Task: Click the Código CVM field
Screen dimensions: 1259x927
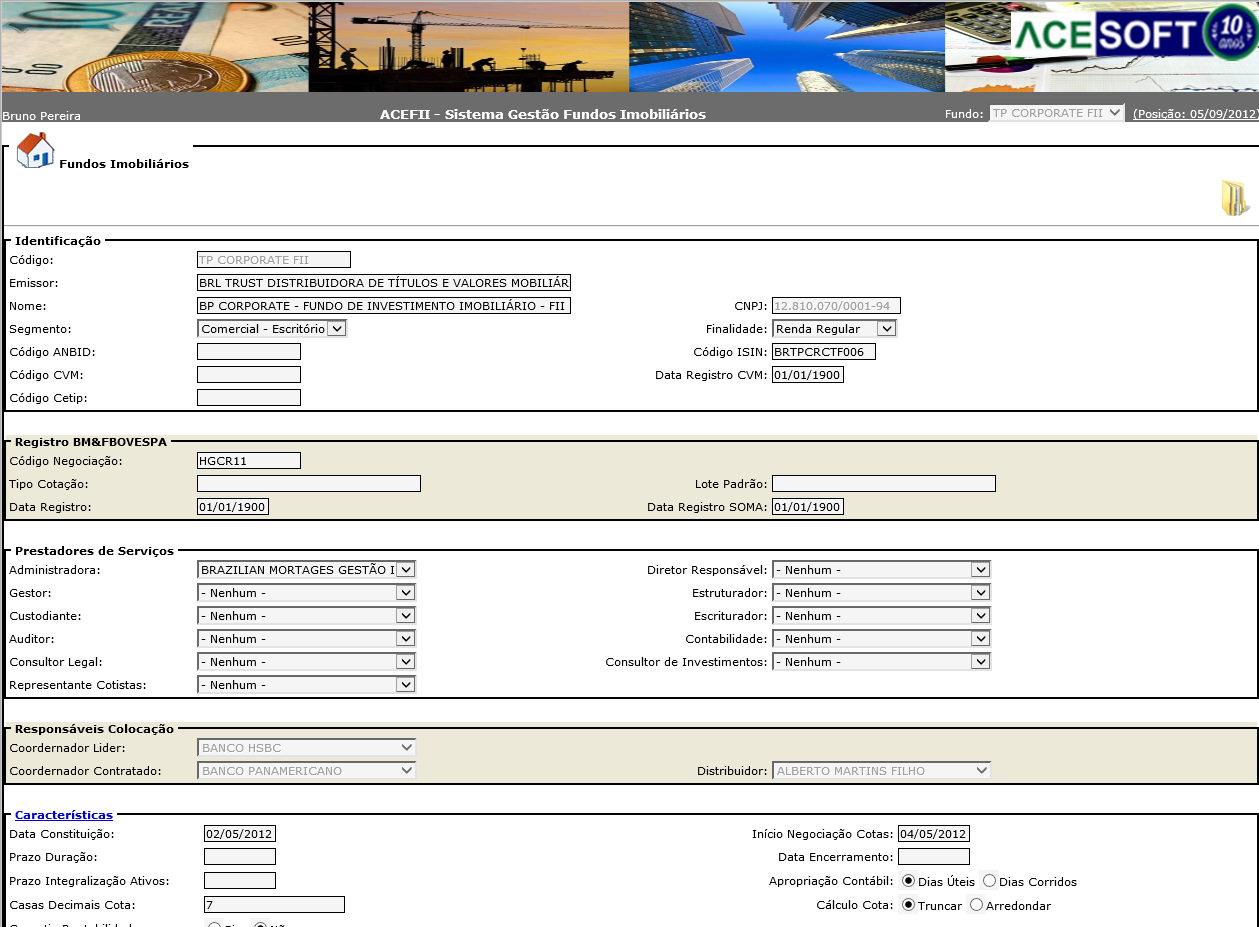Action: [249, 375]
